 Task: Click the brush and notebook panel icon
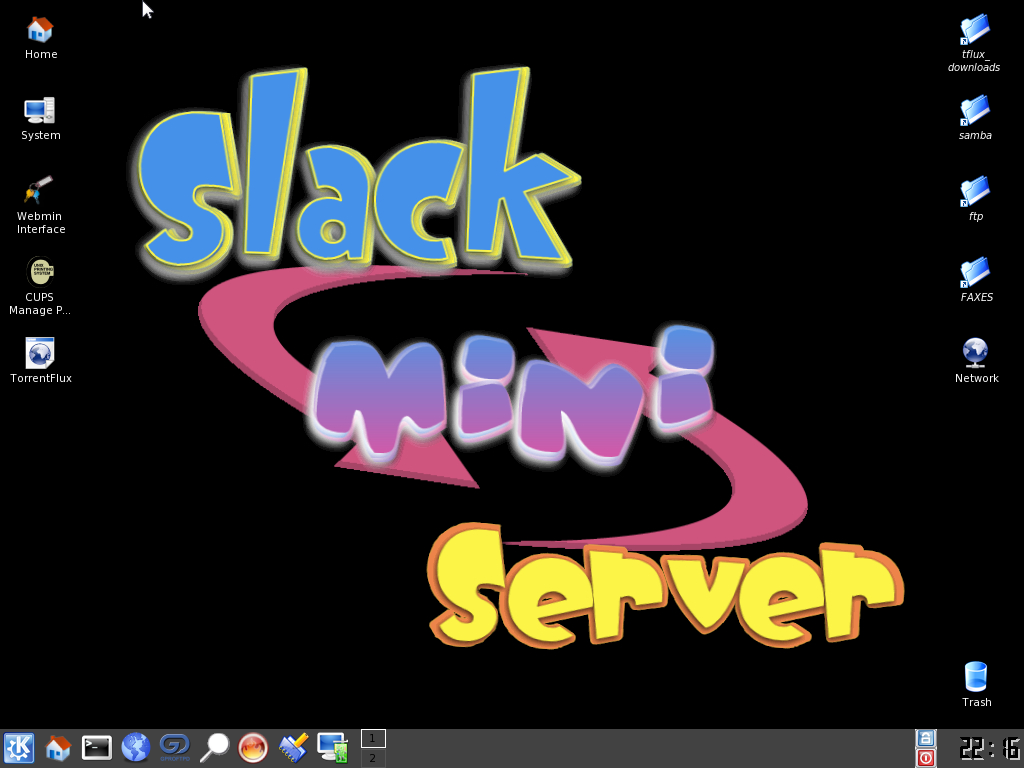293,747
